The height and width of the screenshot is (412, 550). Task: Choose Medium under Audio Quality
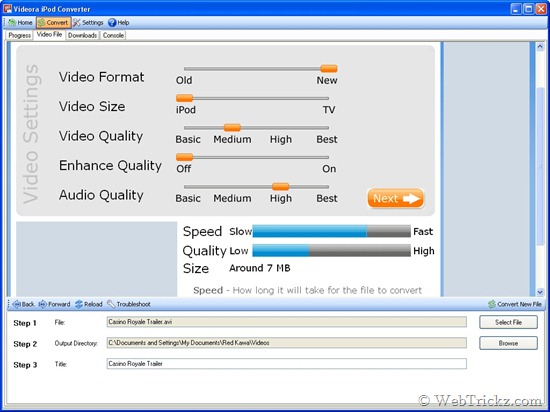[232, 198]
